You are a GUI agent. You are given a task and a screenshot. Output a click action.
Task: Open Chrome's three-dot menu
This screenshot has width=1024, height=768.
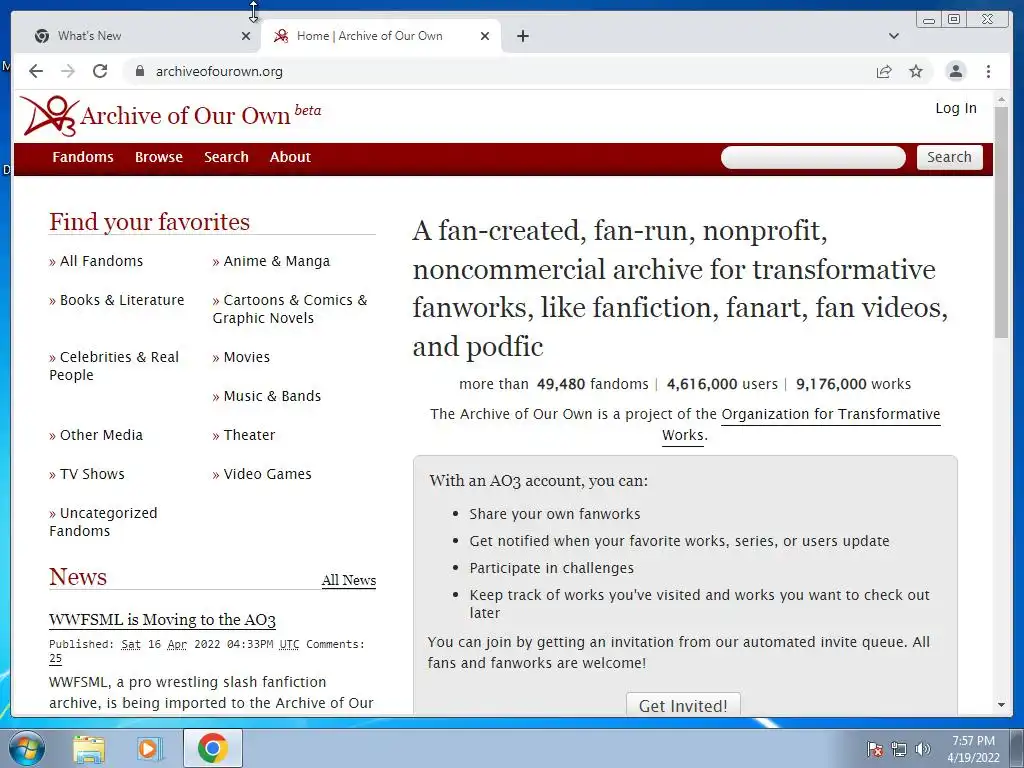pyautogui.click(x=988, y=71)
